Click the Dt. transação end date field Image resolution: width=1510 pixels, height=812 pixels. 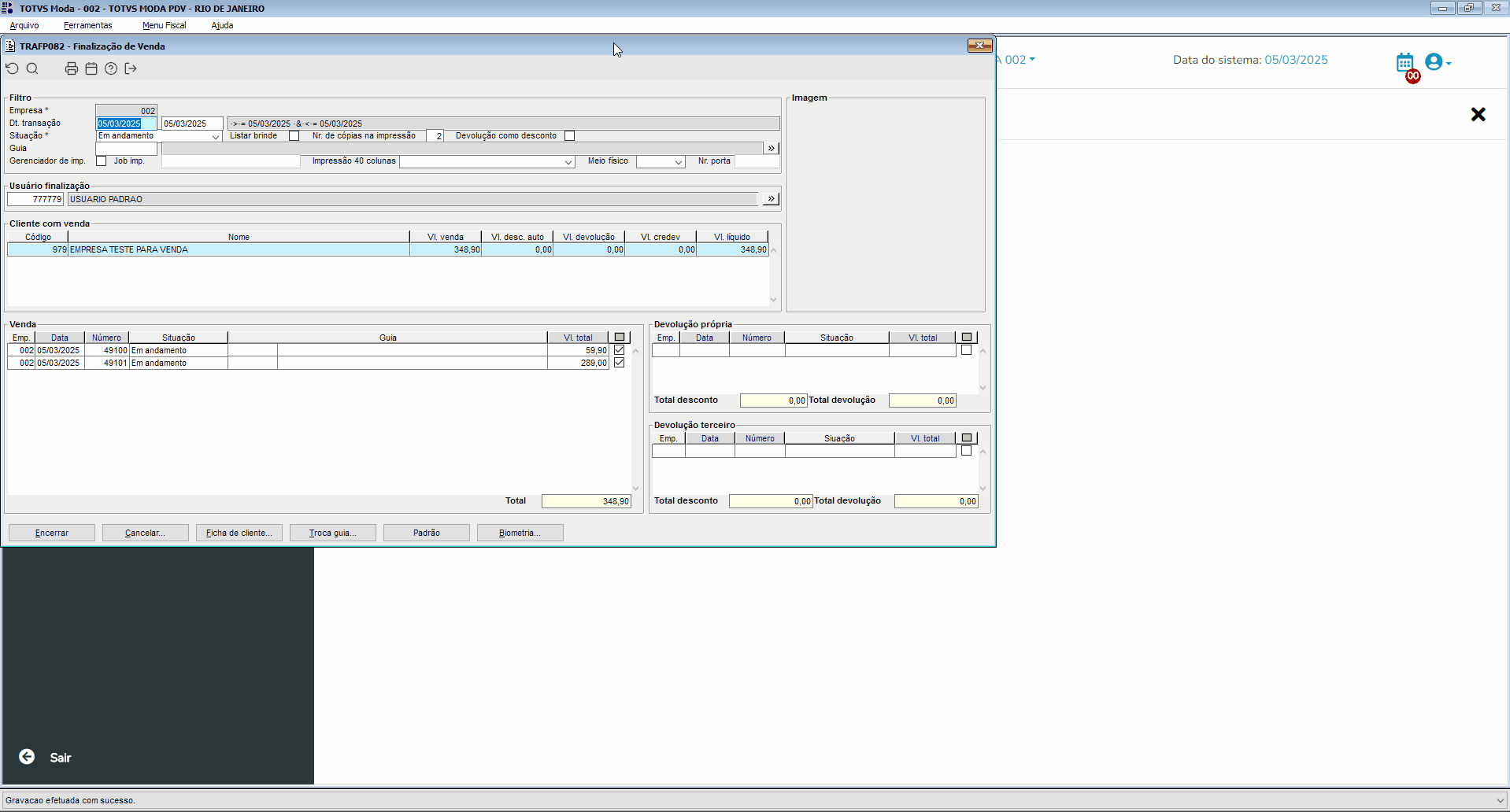(192, 124)
